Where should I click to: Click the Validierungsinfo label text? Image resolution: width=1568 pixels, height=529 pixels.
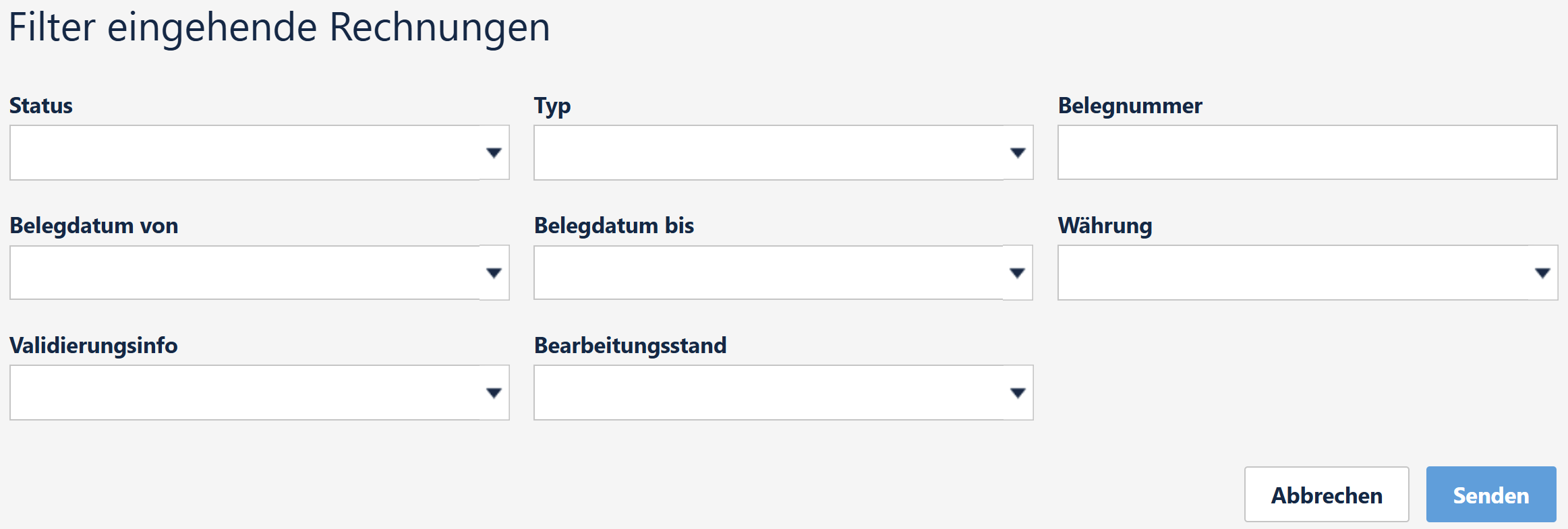[x=94, y=346]
